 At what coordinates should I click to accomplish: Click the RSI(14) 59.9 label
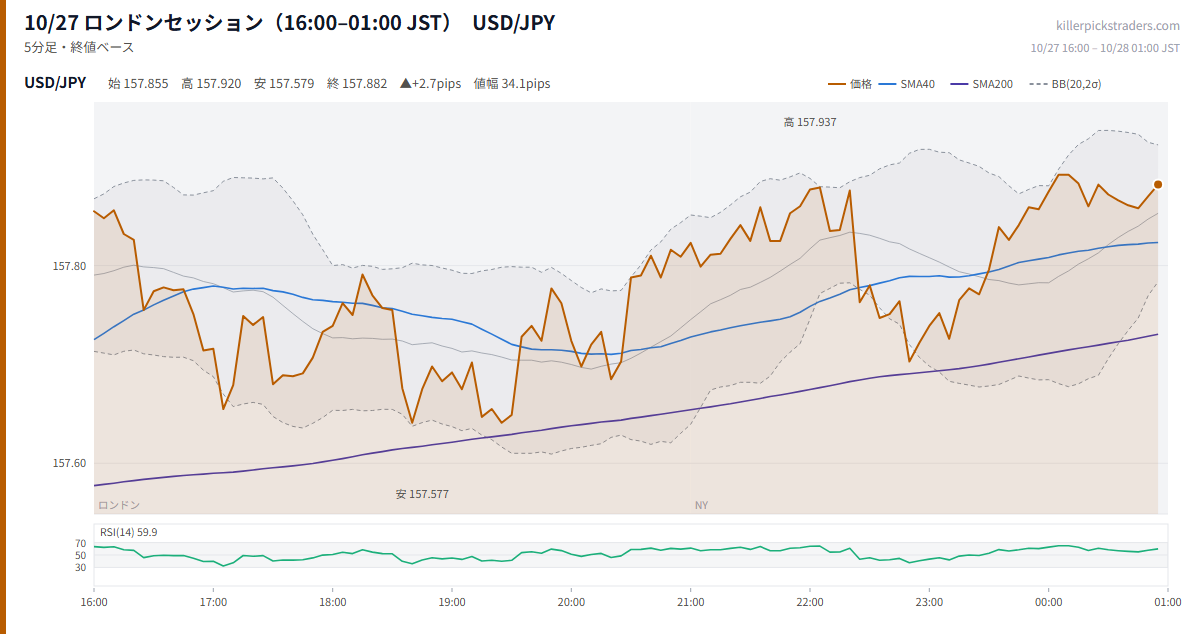tap(128, 532)
